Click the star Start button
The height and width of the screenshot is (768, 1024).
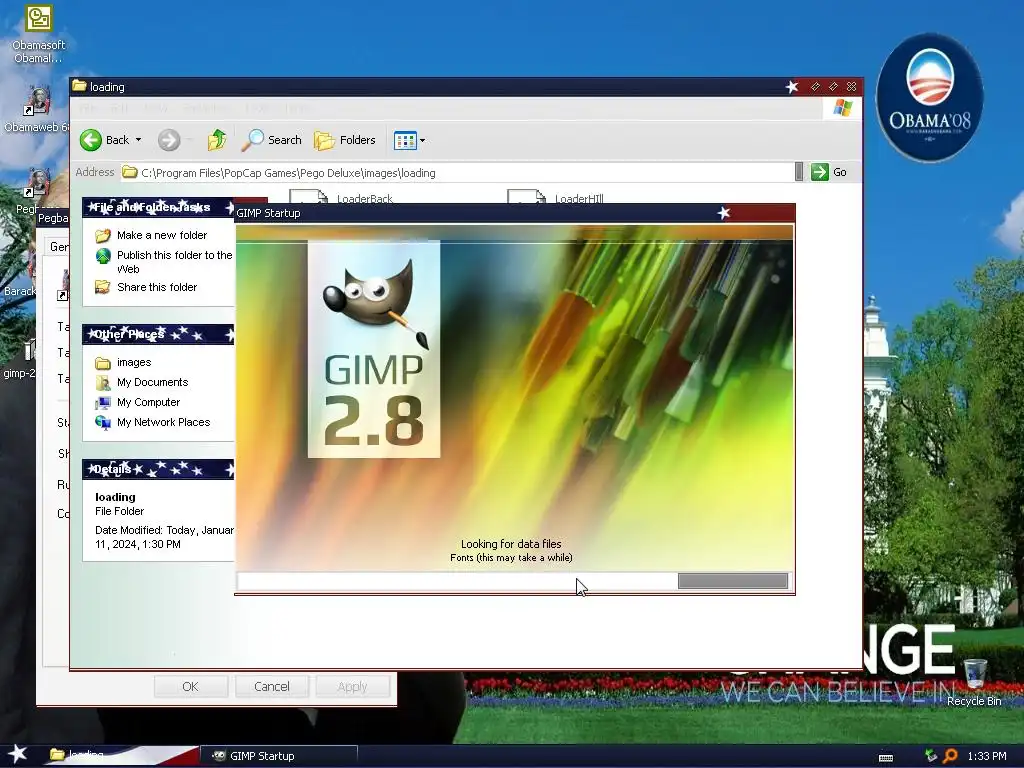tap(17, 755)
